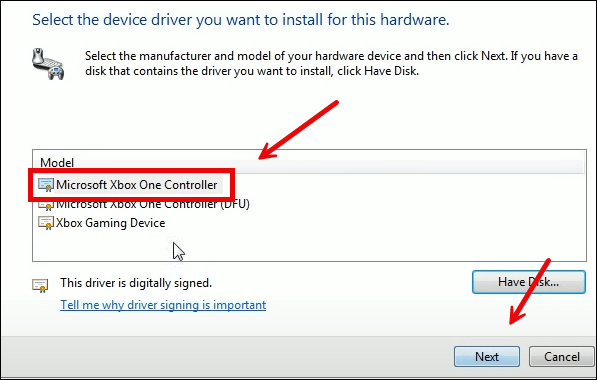Cancel the driver installation wizard

562,357
